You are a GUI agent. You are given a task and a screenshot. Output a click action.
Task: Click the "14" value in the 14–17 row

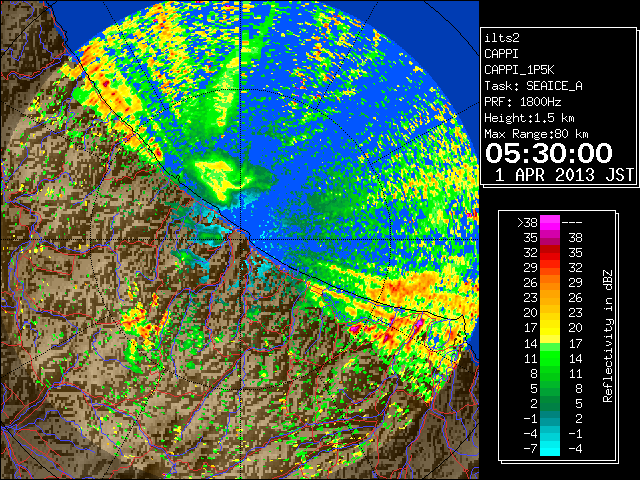click(531, 343)
